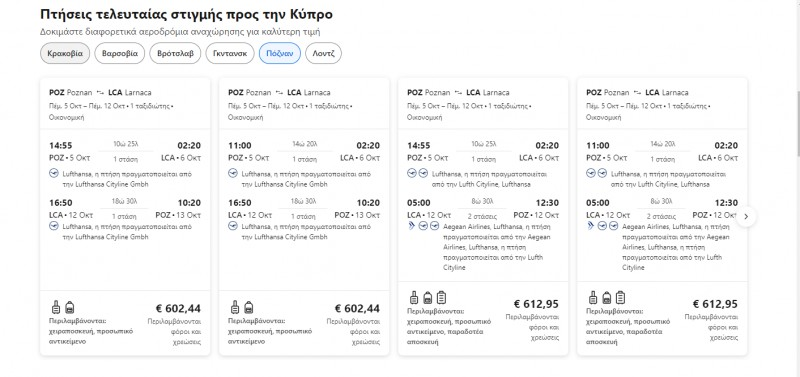
Task: Click Lufthansa logo on first card return flight
Action: click(54, 225)
